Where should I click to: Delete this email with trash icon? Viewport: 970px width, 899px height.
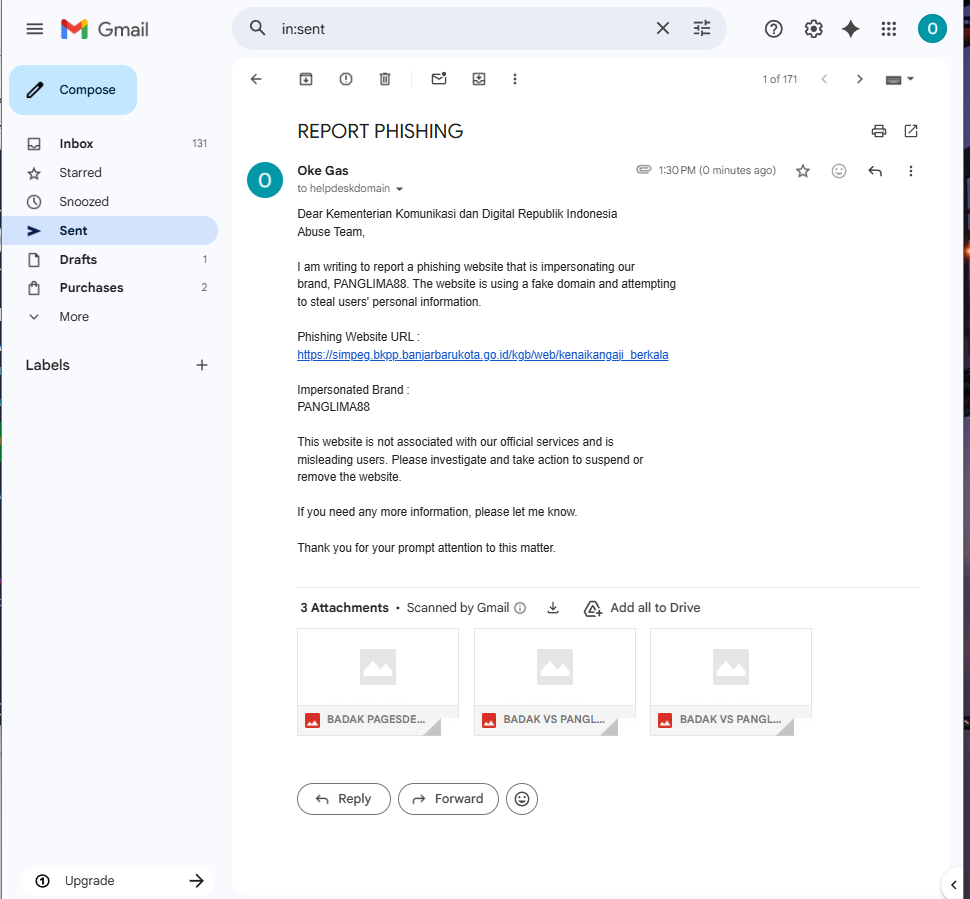[385, 79]
